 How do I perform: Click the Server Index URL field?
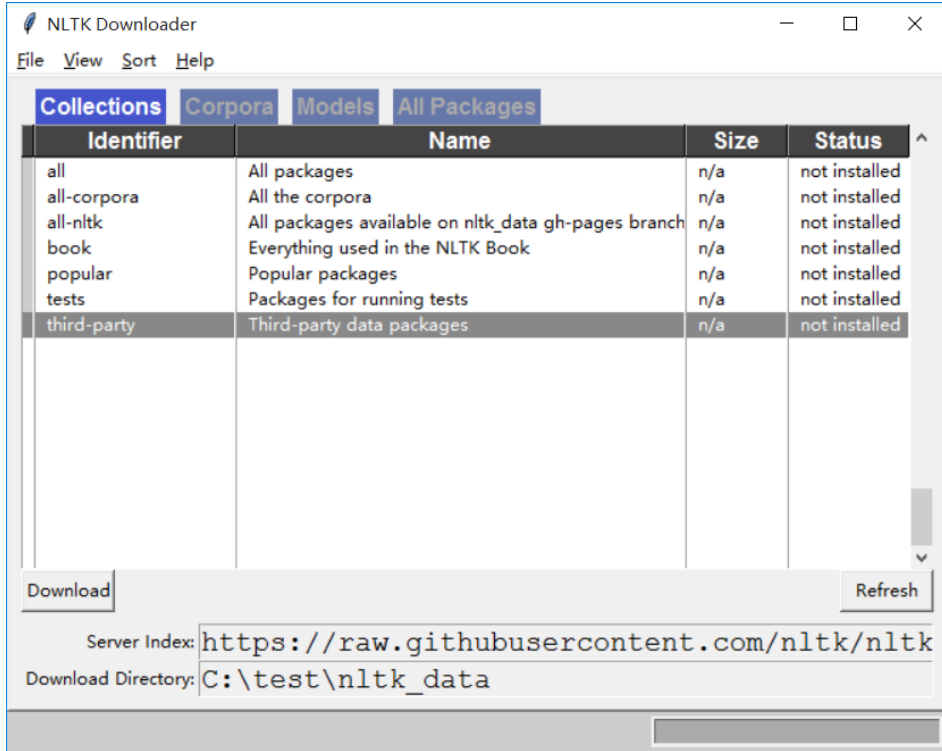(x=565, y=642)
